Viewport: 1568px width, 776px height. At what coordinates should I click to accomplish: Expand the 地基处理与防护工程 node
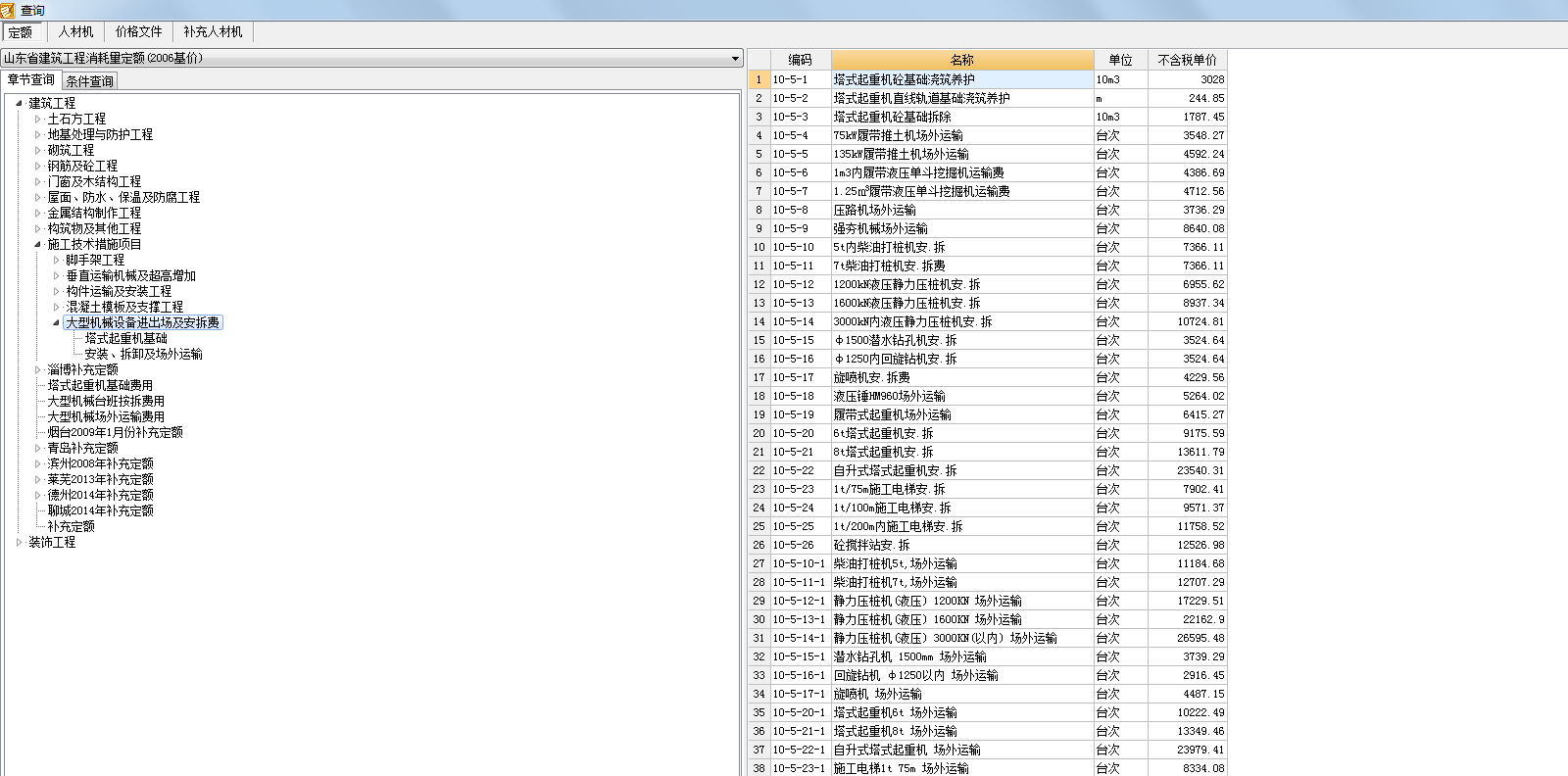click(38, 134)
